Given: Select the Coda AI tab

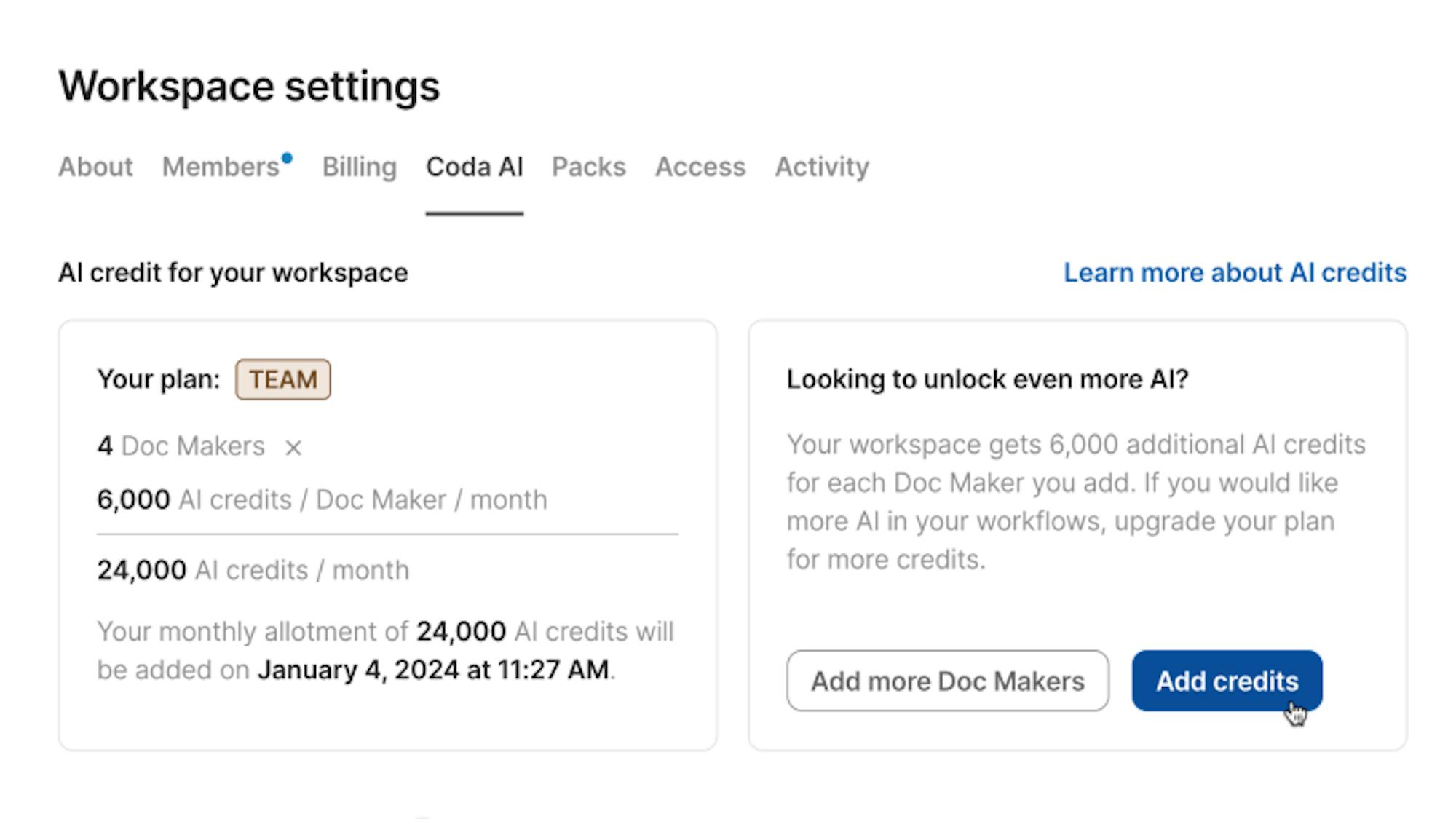Looking at the screenshot, I should [474, 167].
